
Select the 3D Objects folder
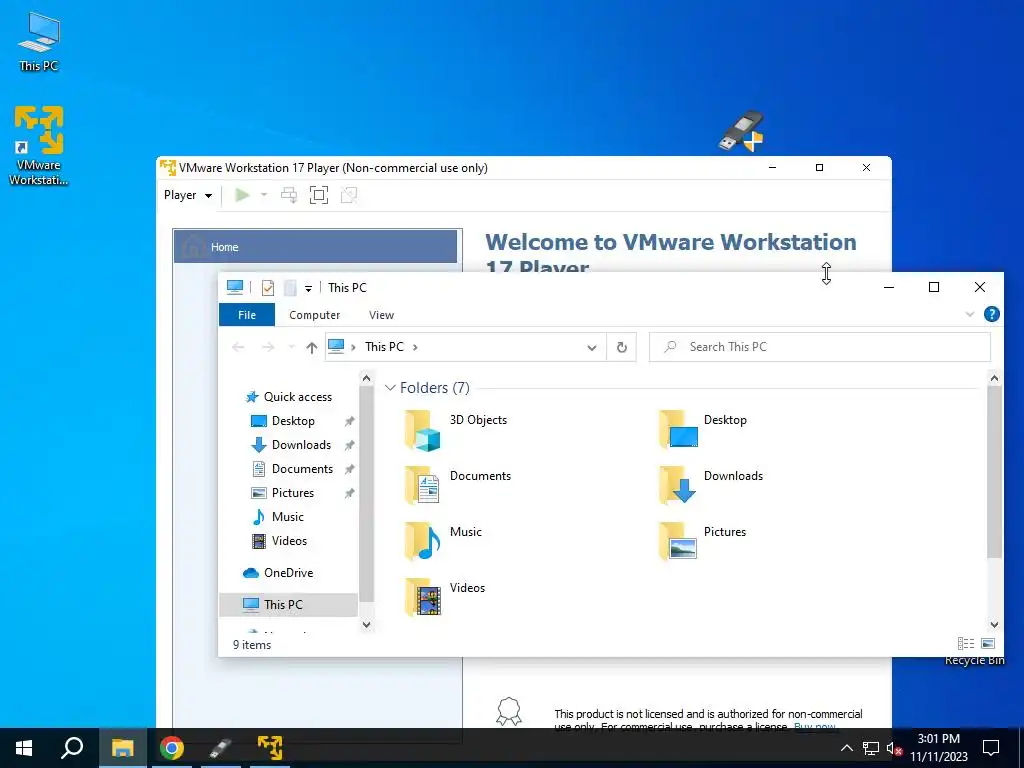[x=456, y=430]
